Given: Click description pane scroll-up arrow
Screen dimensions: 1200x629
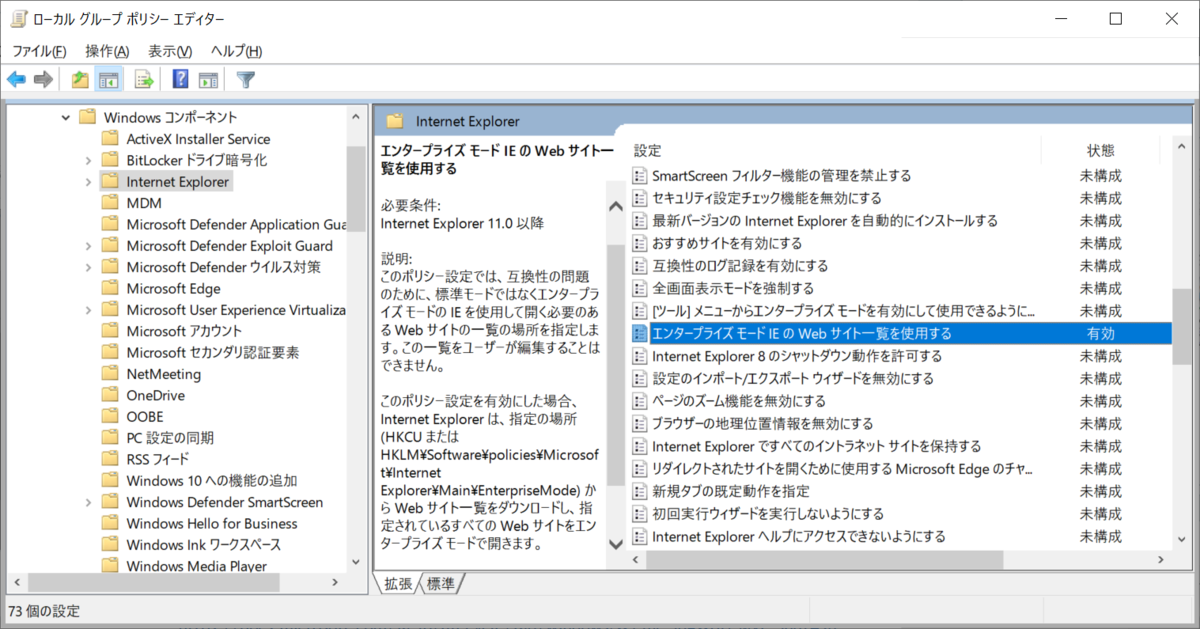Looking at the screenshot, I should (x=616, y=206).
